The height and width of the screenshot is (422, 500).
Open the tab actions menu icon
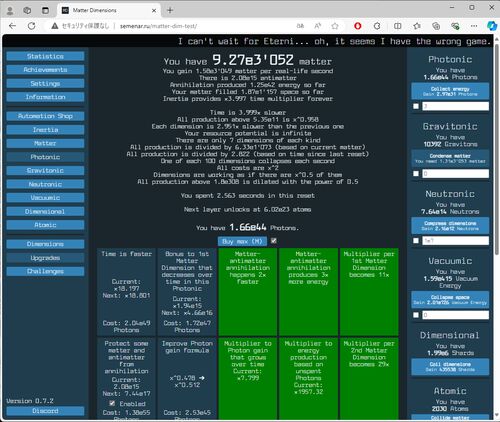click(45, 11)
